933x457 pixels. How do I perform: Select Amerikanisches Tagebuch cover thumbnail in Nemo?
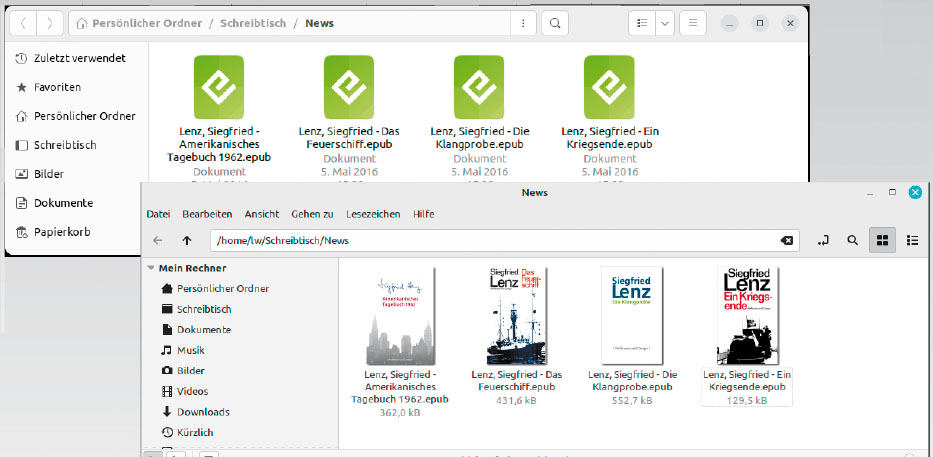[x=400, y=315]
